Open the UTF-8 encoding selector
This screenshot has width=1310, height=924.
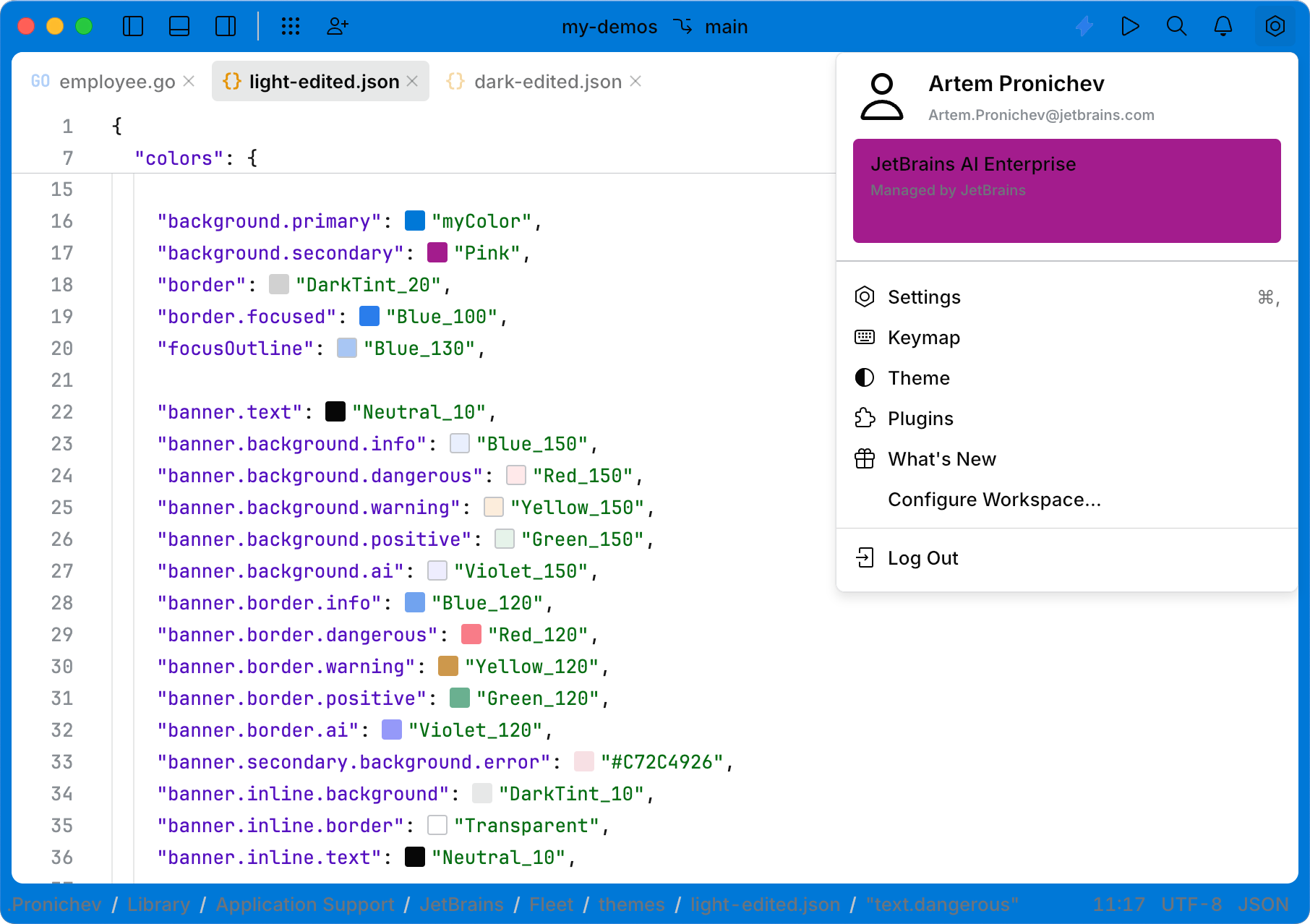[1191, 904]
